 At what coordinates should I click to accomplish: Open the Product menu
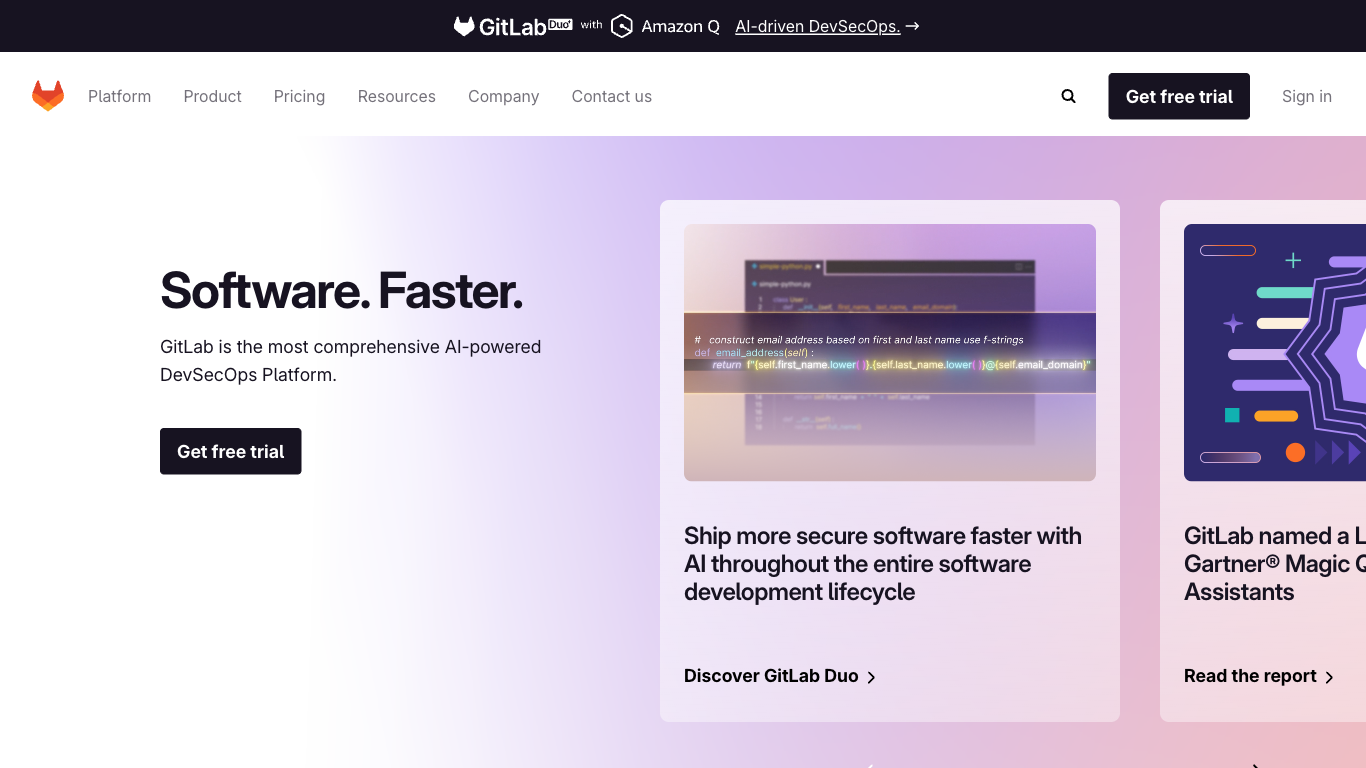[212, 96]
